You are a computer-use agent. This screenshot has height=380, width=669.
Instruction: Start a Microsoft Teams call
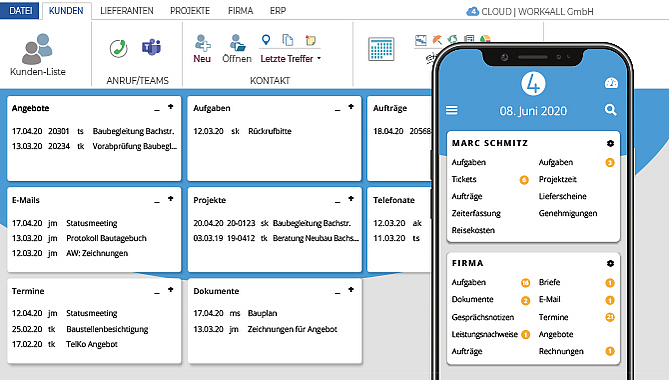click(151, 47)
